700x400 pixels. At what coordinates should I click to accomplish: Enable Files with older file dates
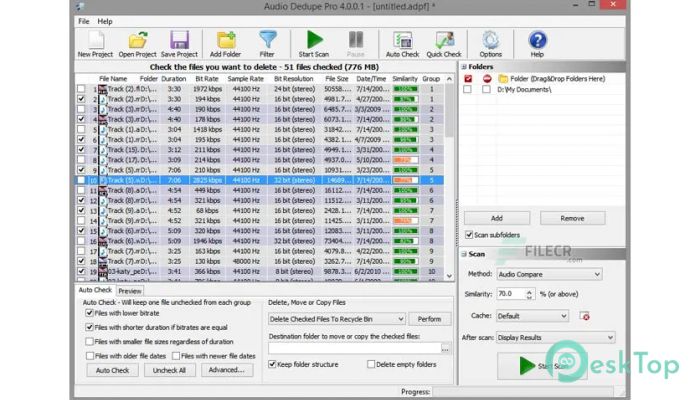point(90,356)
